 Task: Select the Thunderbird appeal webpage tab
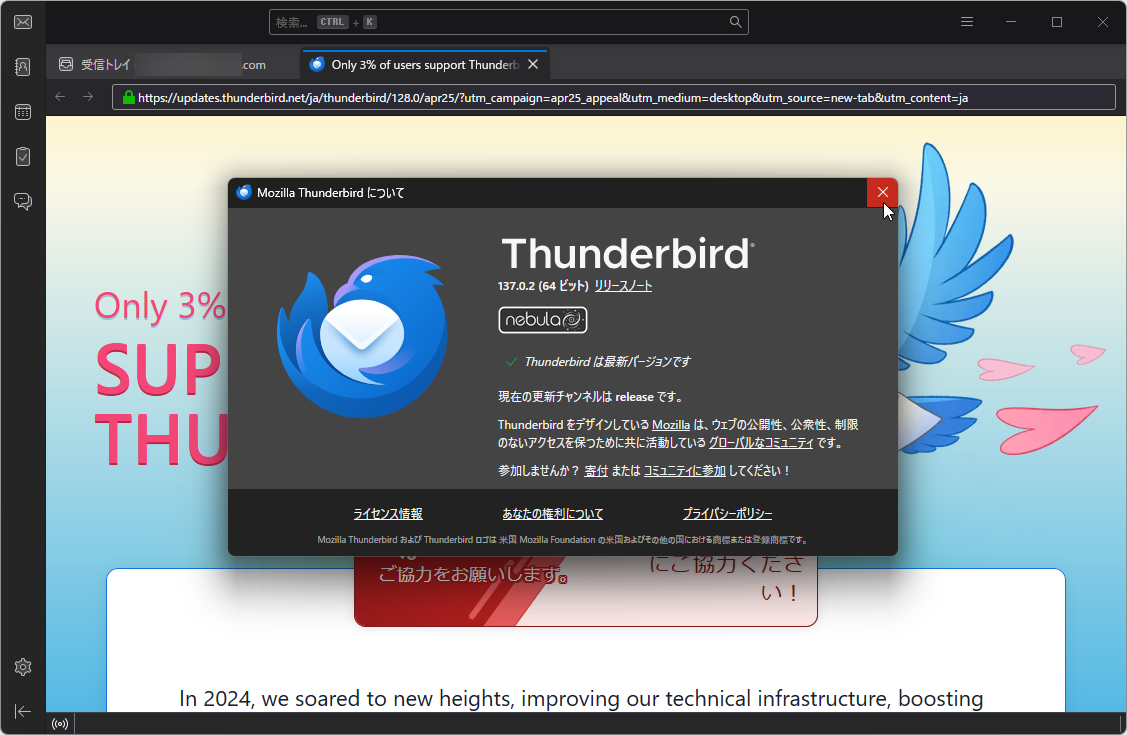(x=420, y=63)
